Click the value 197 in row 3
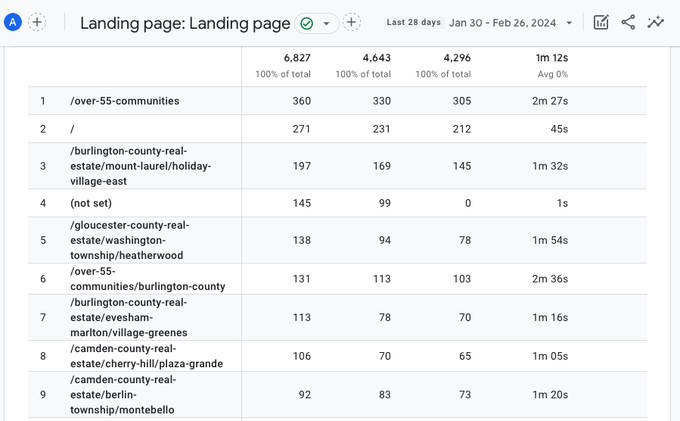The width and height of the screenshot is (680, 421). [x=301, y=166]
